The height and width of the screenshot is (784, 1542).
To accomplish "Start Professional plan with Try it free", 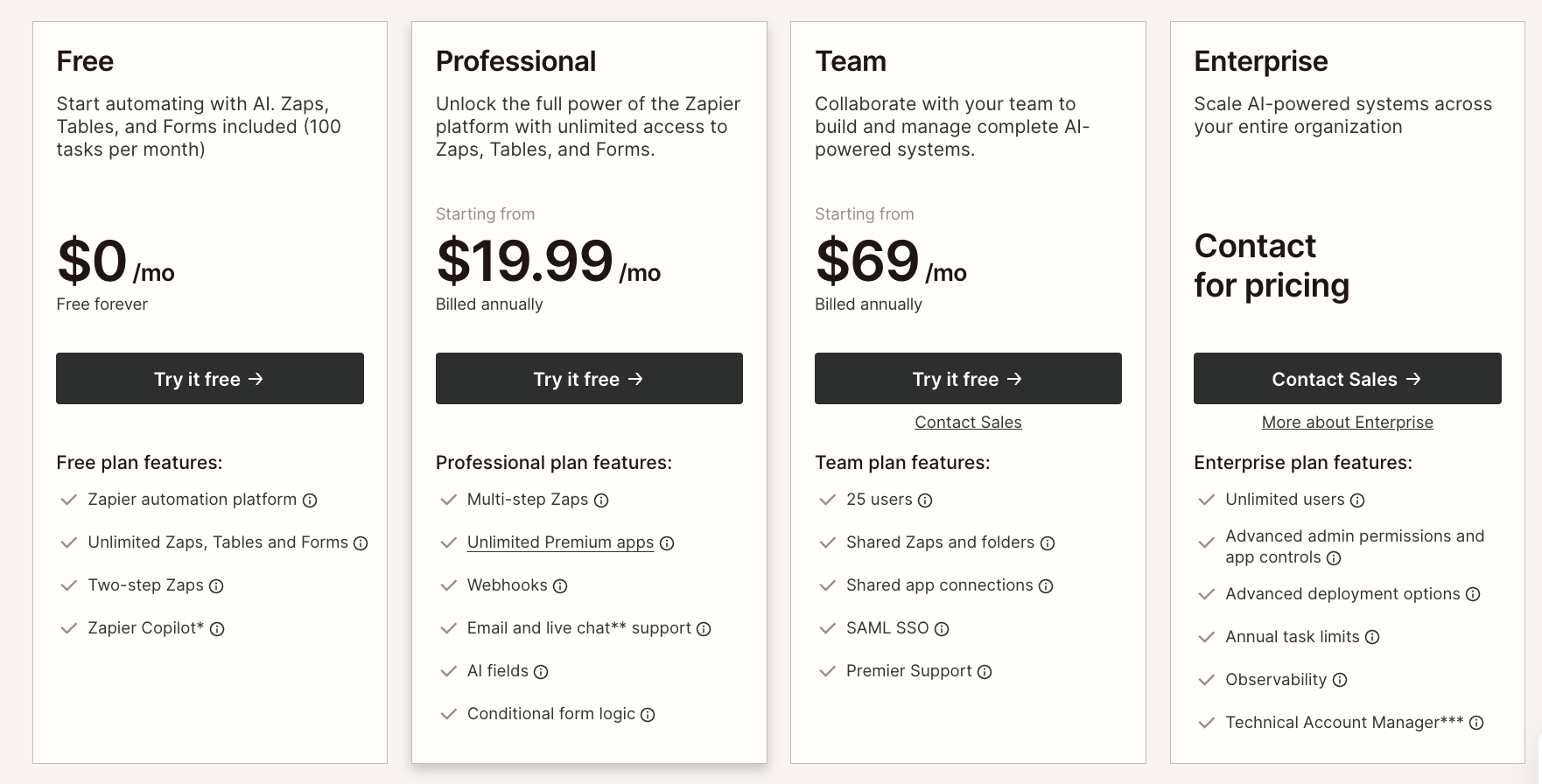I will click(x=589, y=379).
